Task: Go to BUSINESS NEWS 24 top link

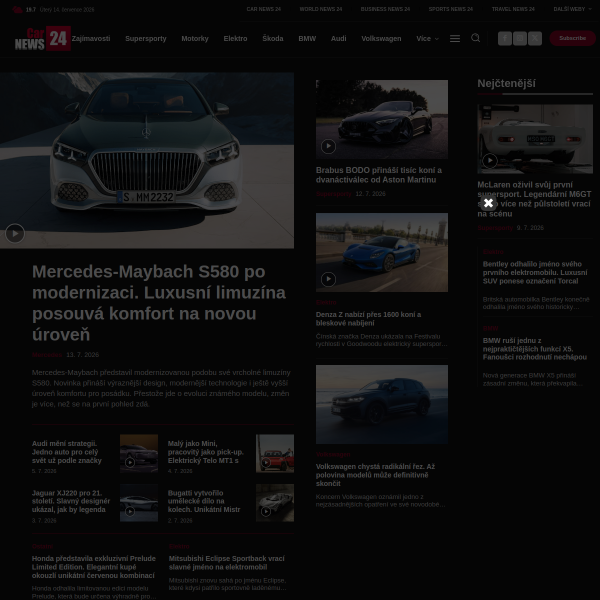Action: [385, 9]
